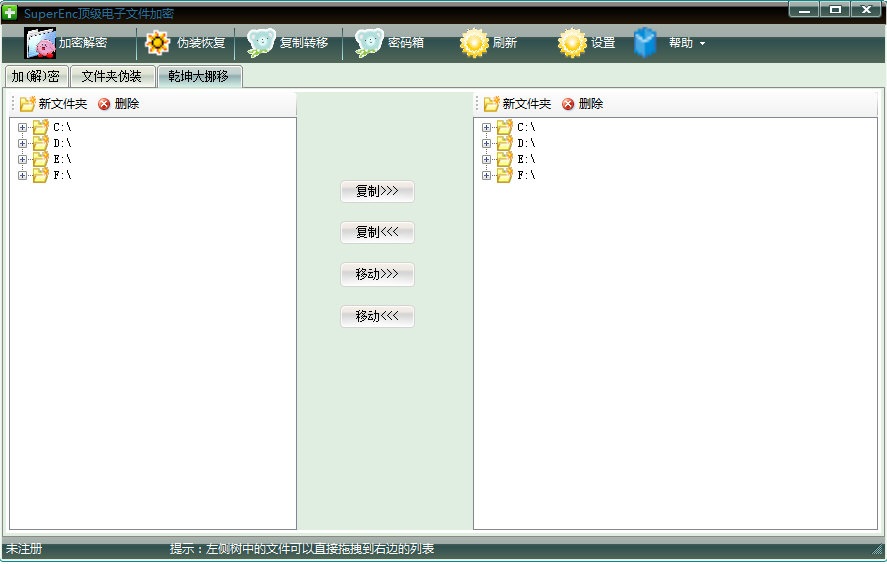Select D:\ text in left tree
This screenshot has width=887, height=564.
click(x=62, y=143)
